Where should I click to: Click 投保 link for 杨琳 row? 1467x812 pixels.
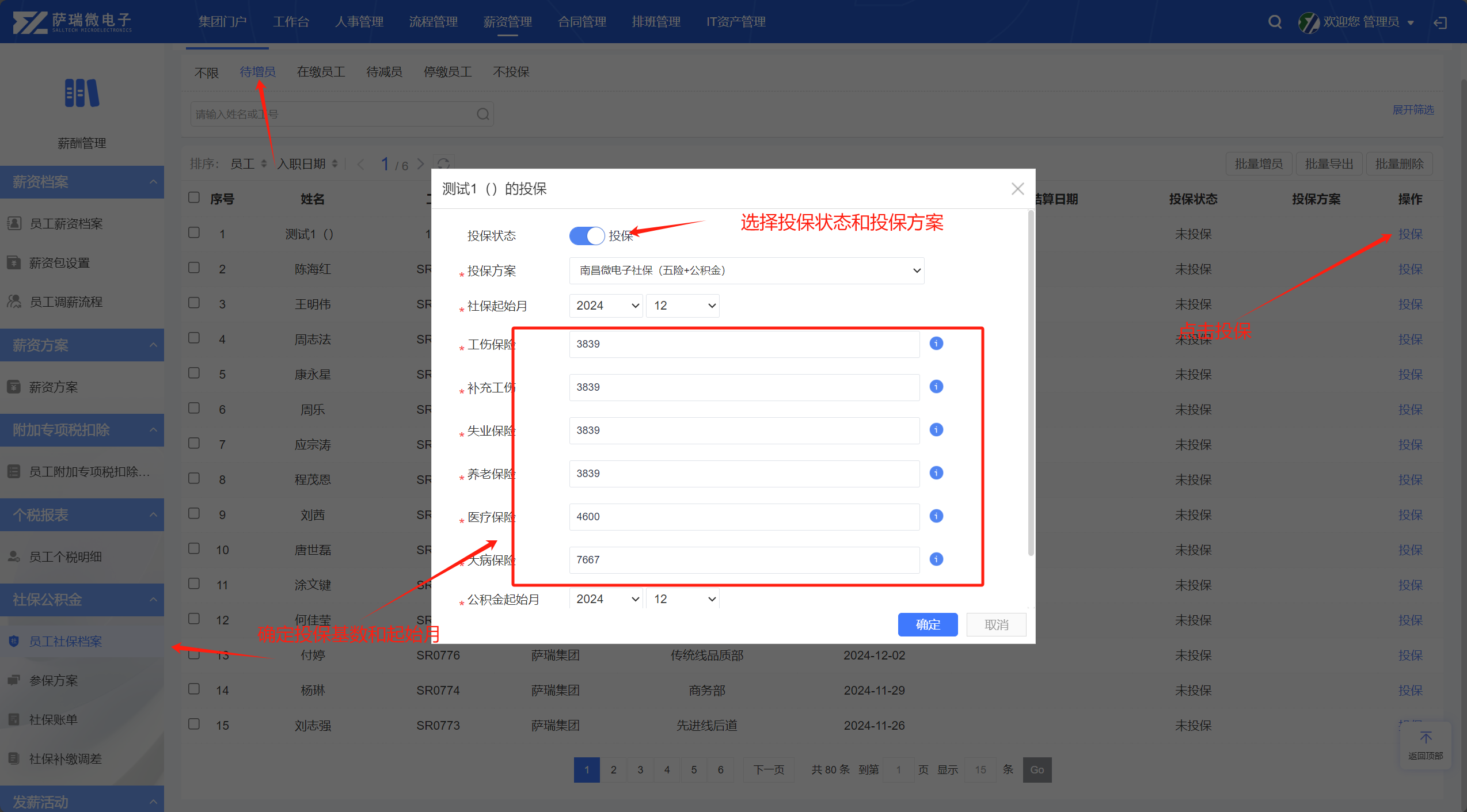[1410, 690]
